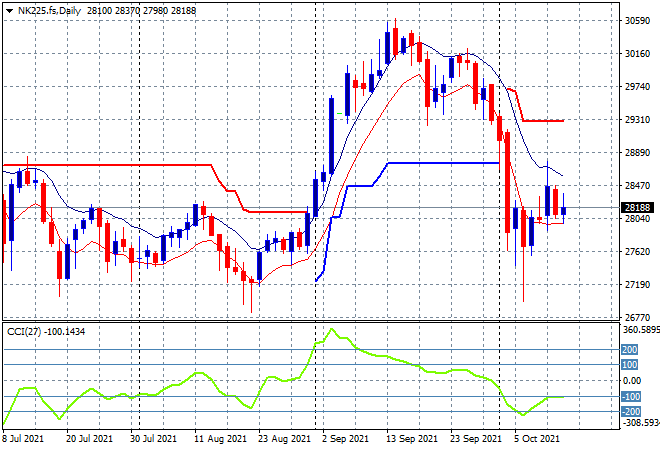This screenshot has height=450, width=660.
Task: Click the 27620 price axis label
Action: 637,251
